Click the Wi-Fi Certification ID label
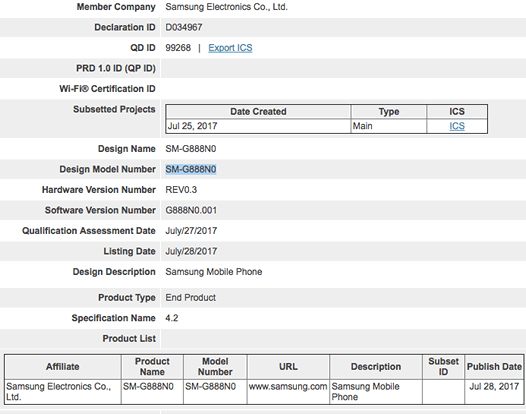The height and width of the screenshot is (414, 526). click(107, 89)
